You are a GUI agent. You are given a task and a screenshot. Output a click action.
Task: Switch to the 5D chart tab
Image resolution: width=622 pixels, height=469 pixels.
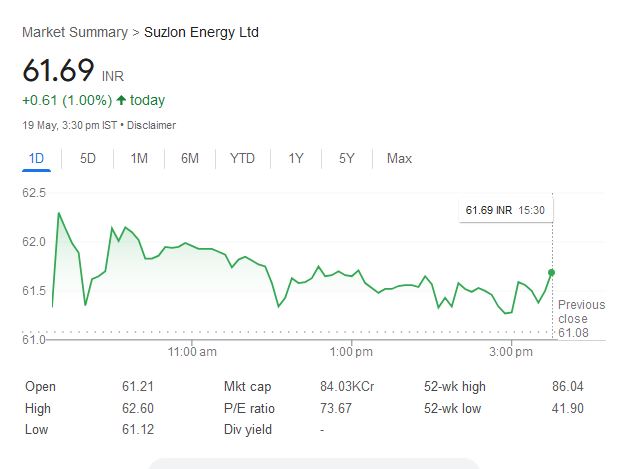(x=88, y=159)
